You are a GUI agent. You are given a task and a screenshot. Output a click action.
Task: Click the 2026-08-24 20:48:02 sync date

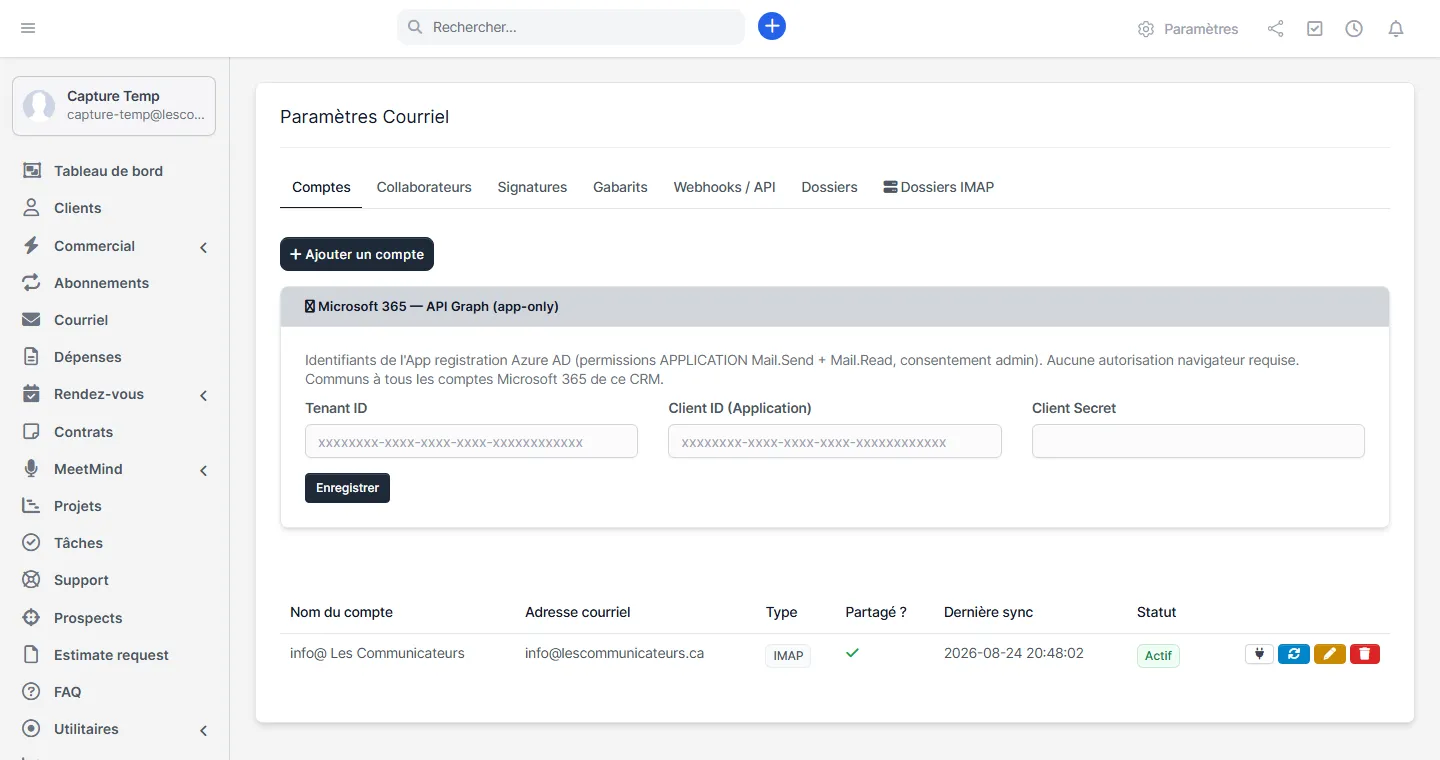coord(1014,653)
